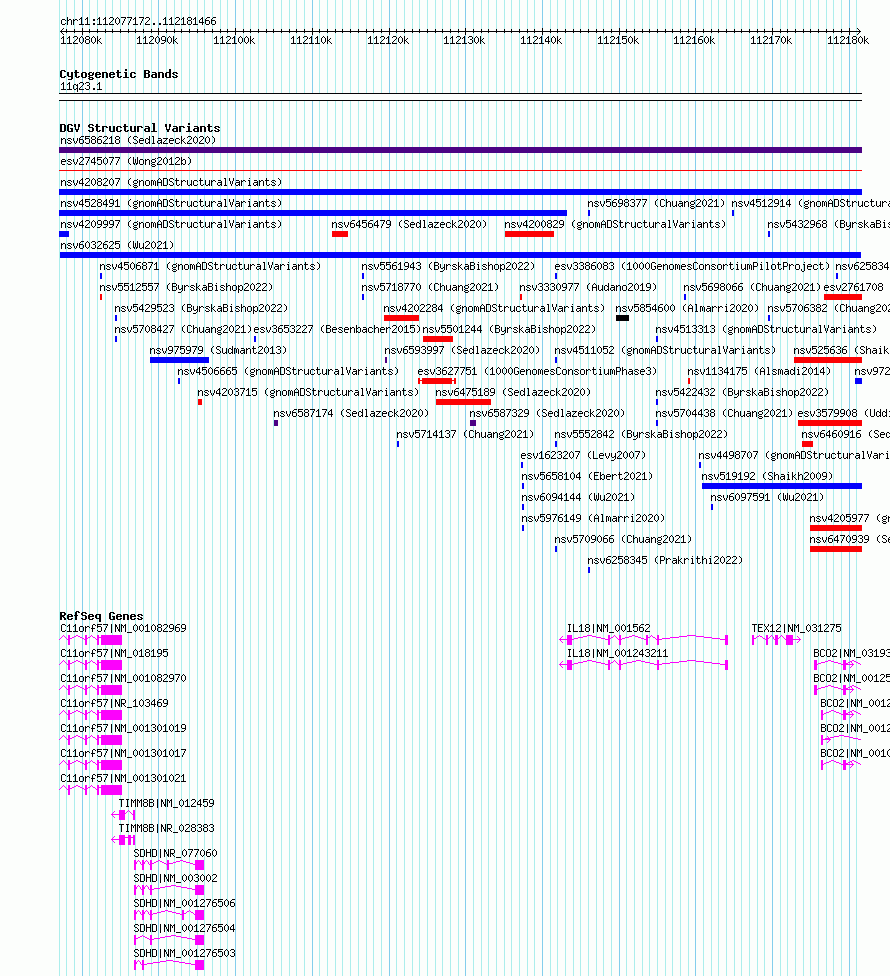890x976 pixels.
Task: Select the esv2745077 (Wong2012b) label
Action: point(126,161)
